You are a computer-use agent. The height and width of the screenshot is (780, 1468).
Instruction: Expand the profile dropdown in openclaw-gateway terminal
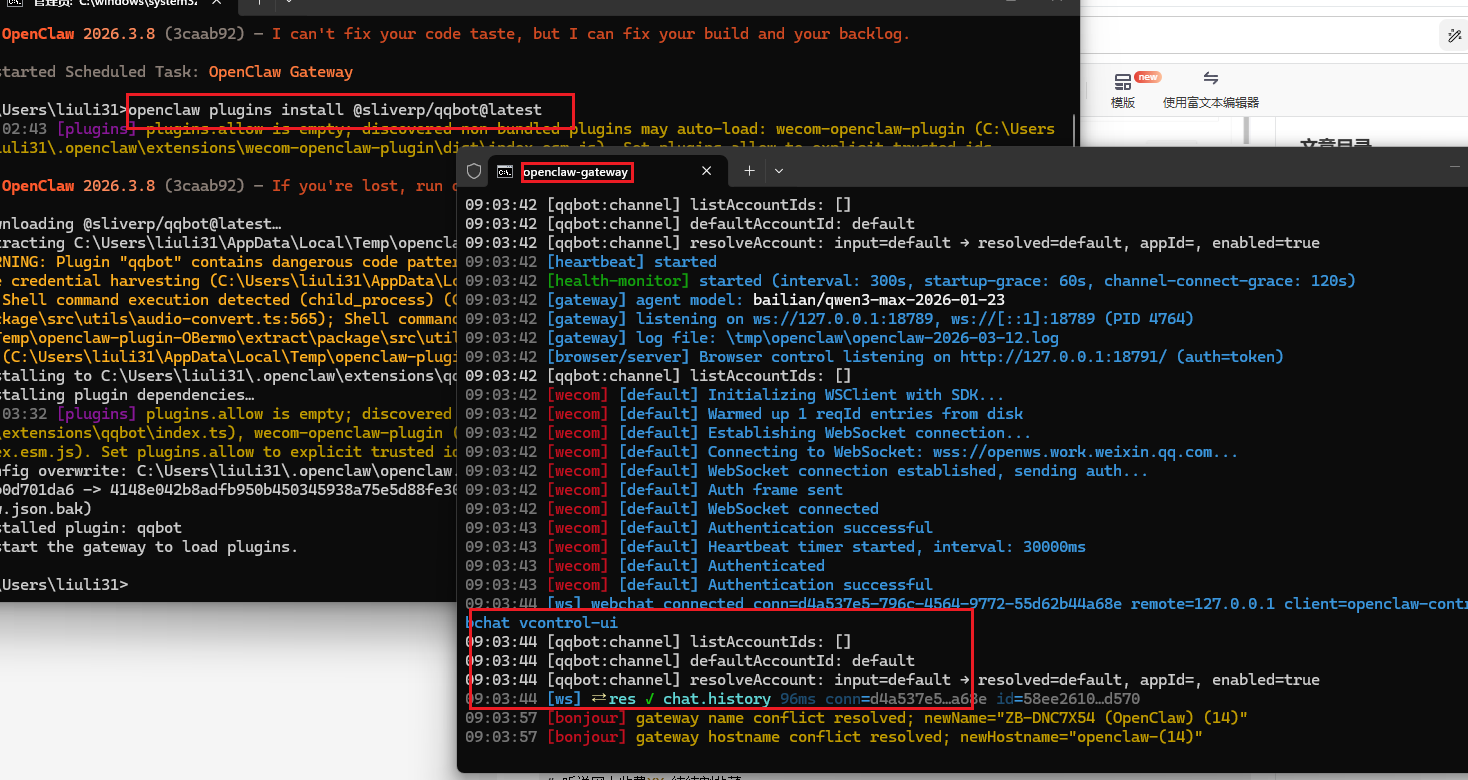(779, 171)
